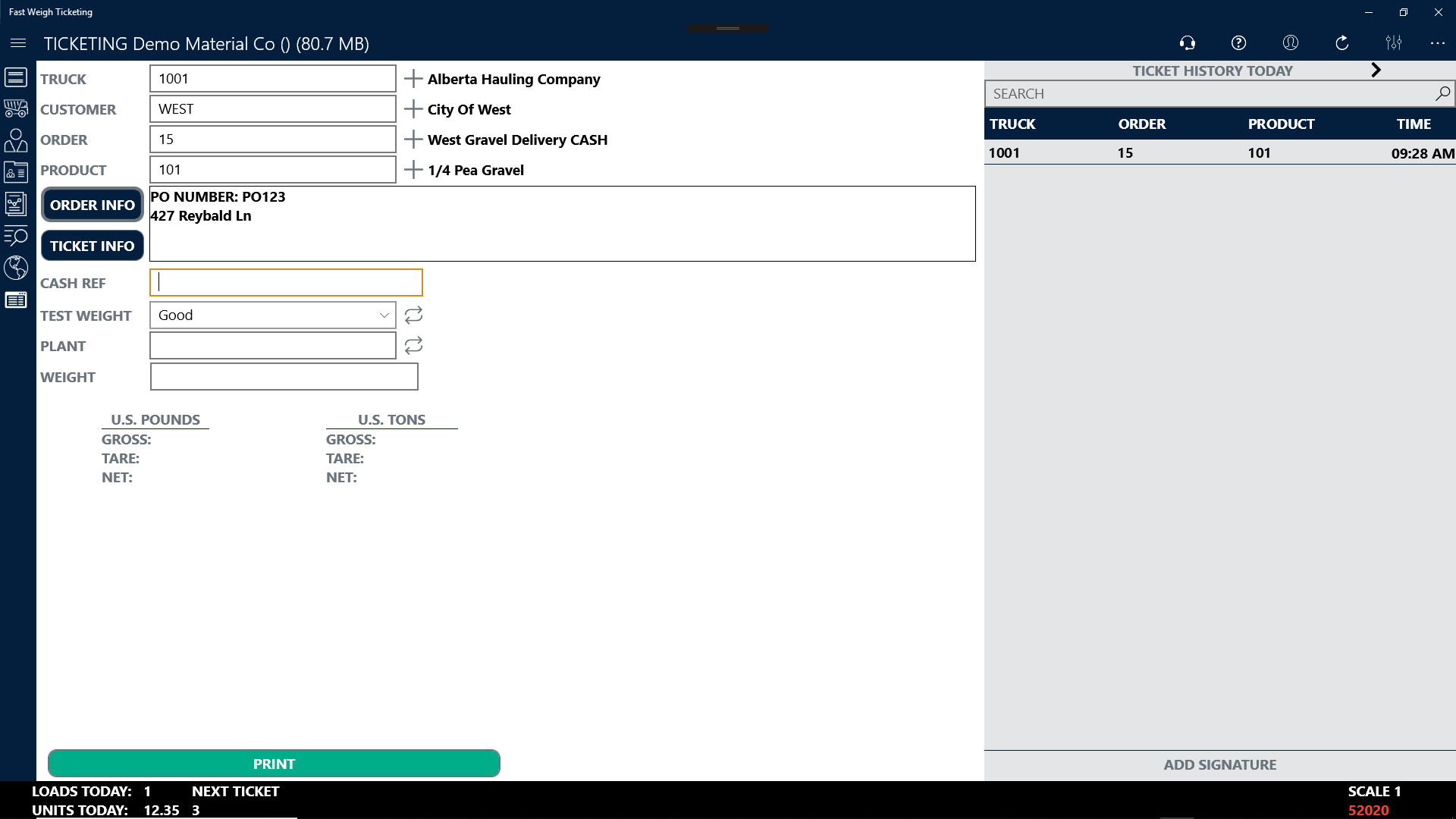
Task: Open the settings sliders icon
Action: click(x=1394, y=43)
